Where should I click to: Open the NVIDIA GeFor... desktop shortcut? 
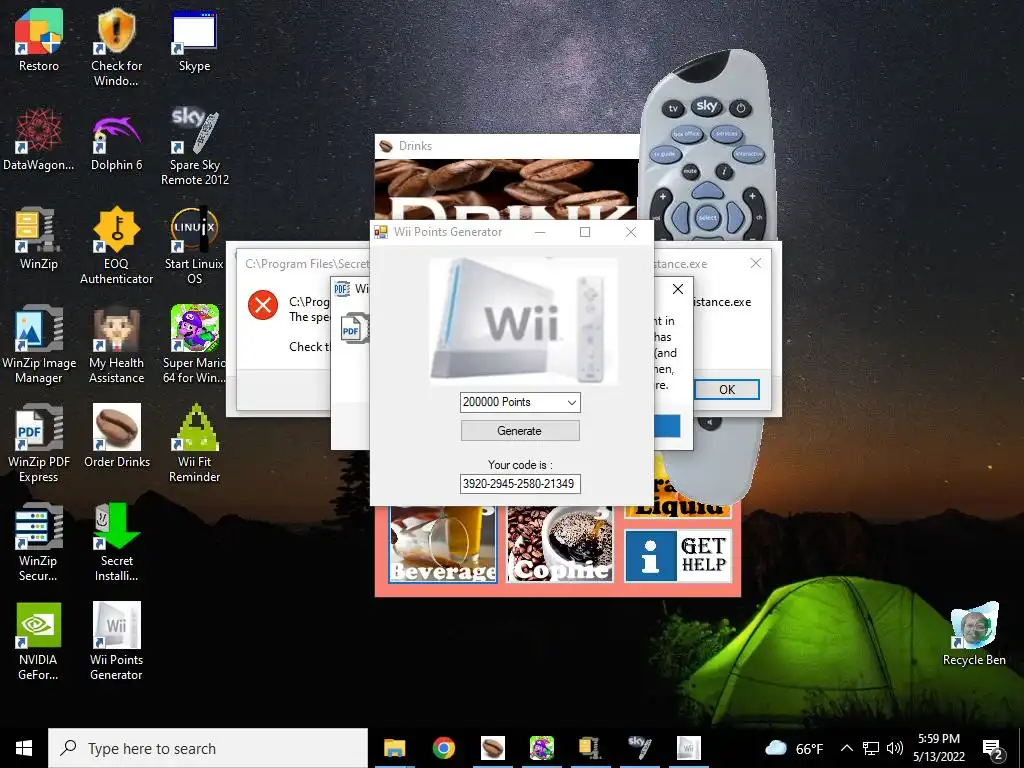tap(39, 643)
